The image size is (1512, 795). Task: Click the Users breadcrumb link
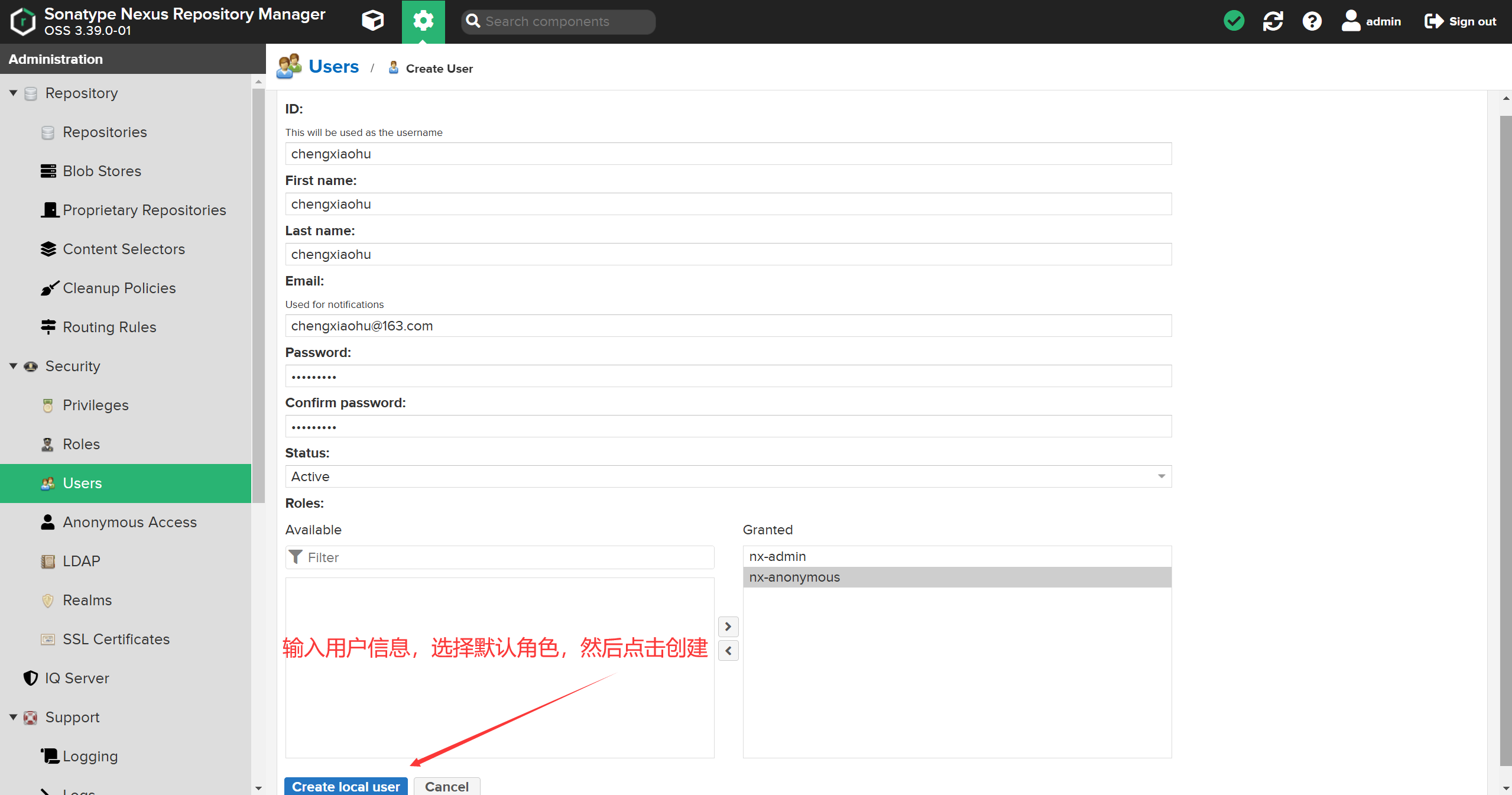pos(333,67)
